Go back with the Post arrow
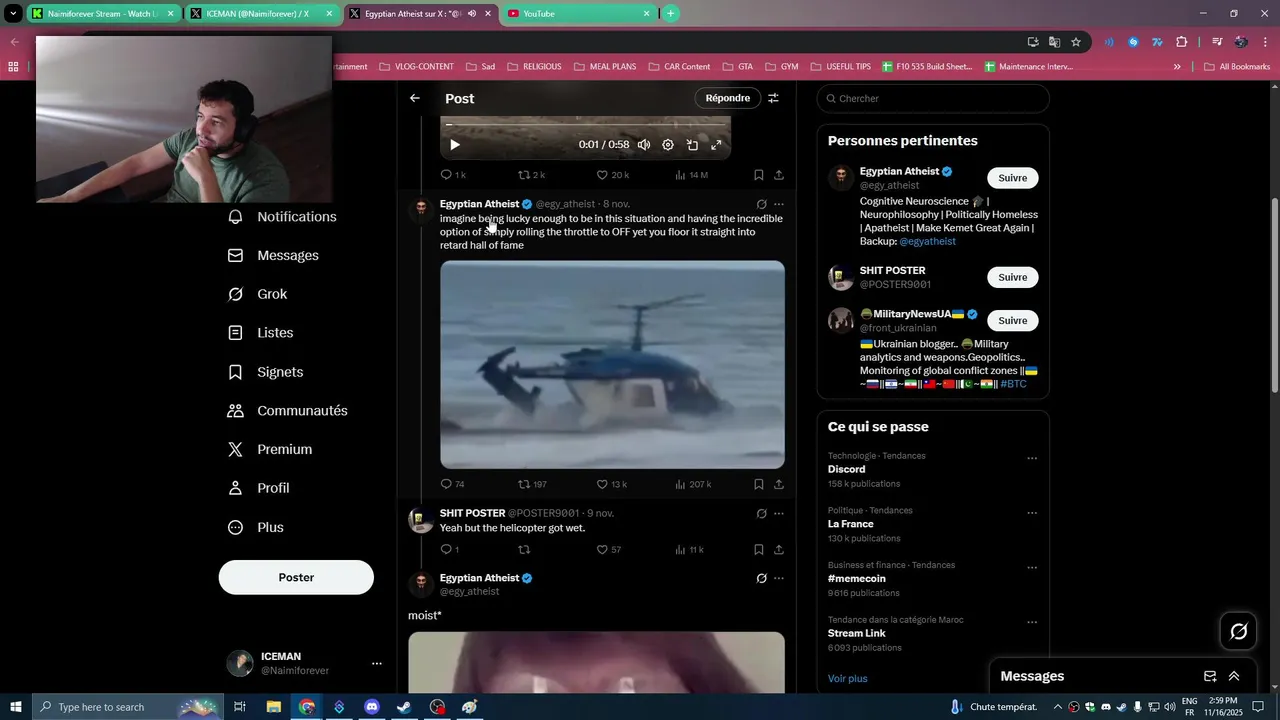1280x720 pixels. coord(415,98)
